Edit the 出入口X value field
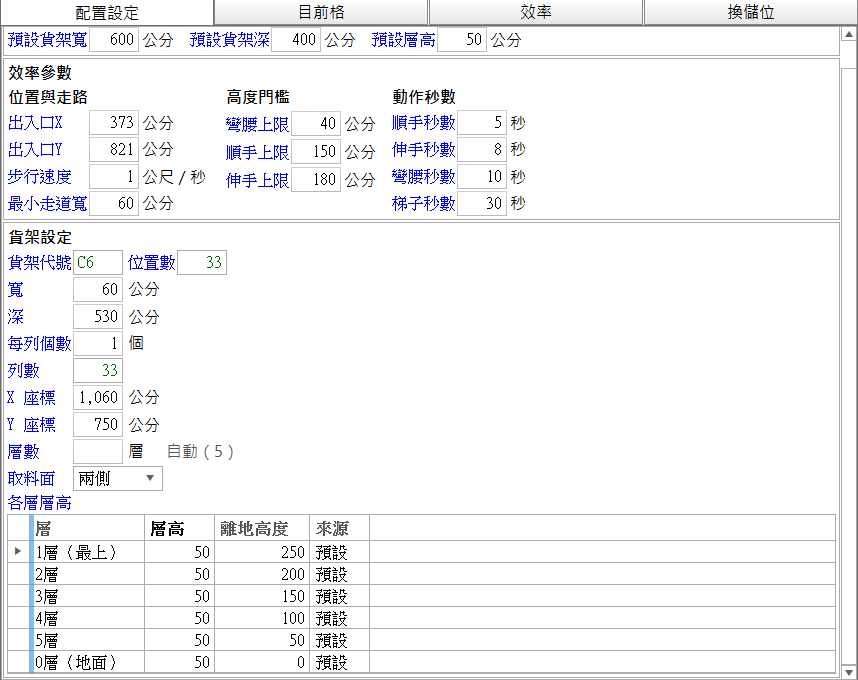Viewport: 858px width, 680px height. click(x=114, y=123)
